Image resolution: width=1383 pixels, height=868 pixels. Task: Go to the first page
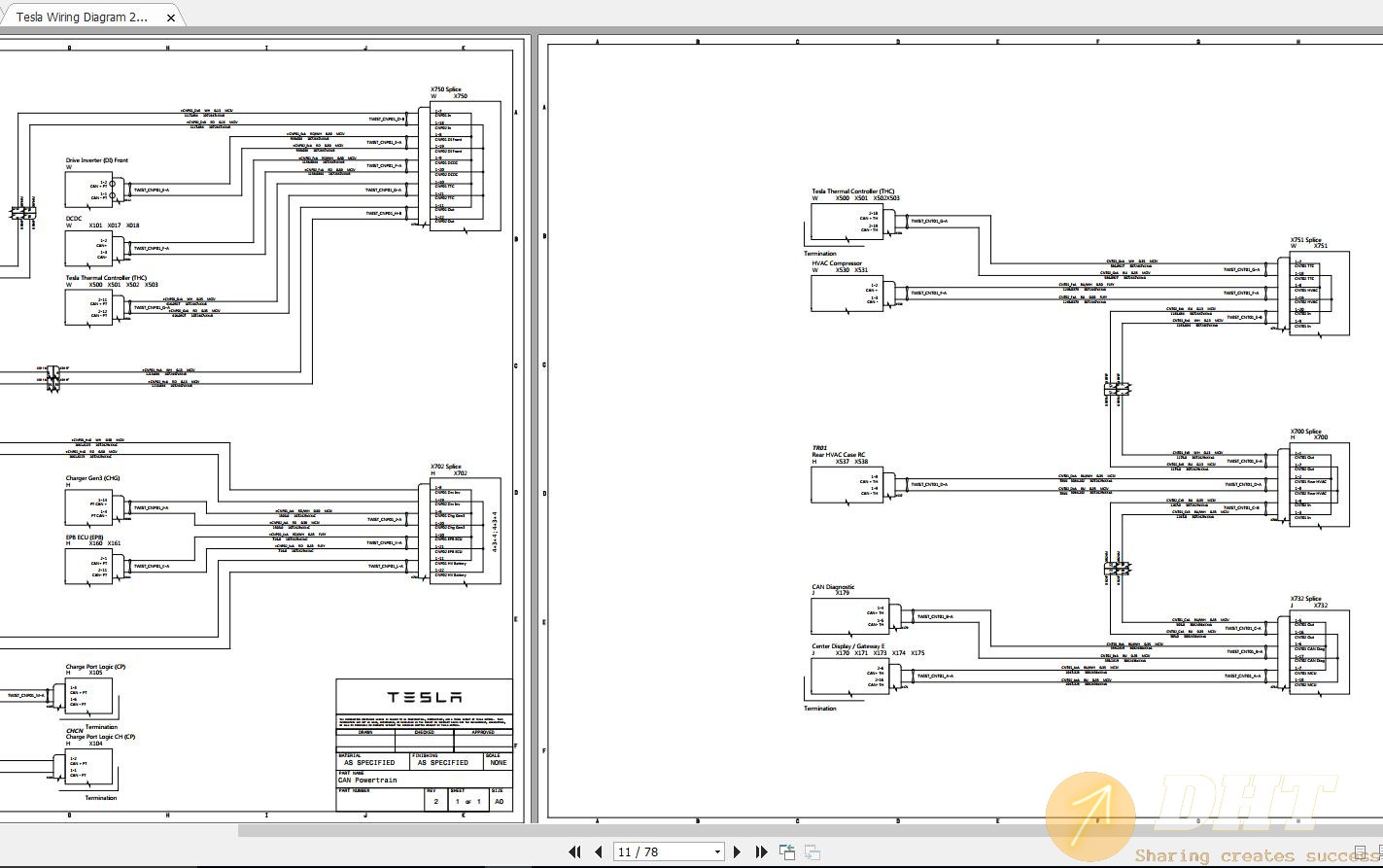click(x=574, y=851)
